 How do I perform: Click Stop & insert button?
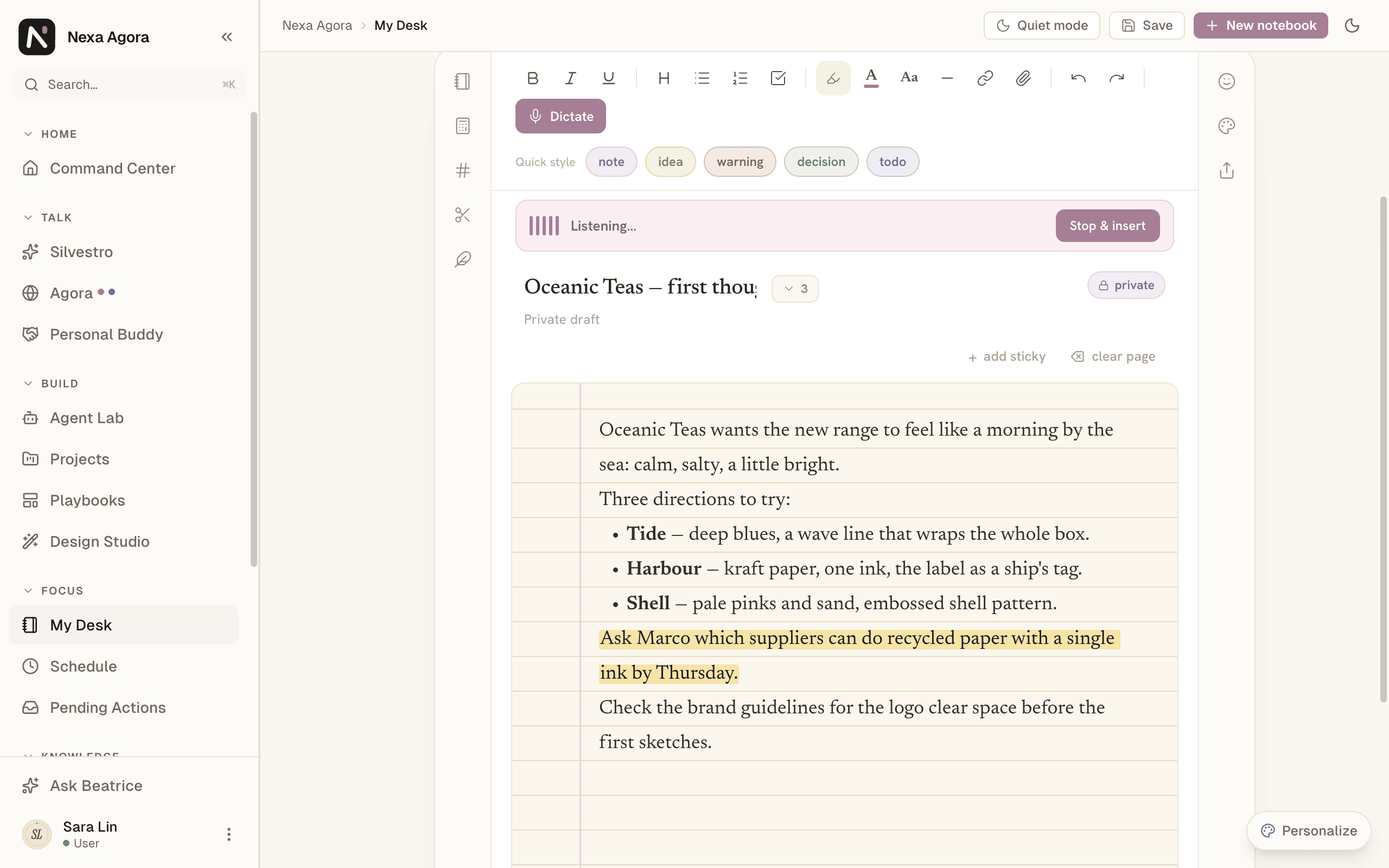pos(1107,226)
